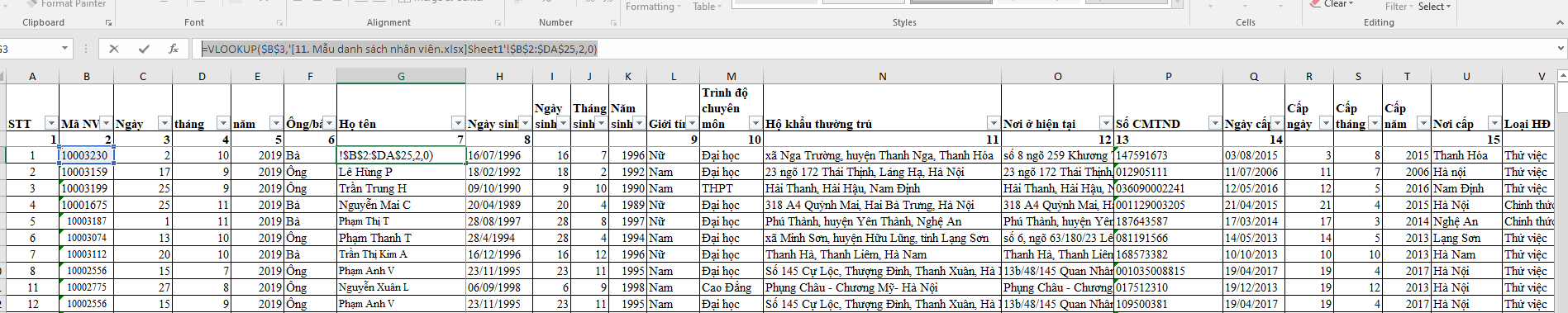1568x313 pixels.
Task: Expand the formula bar with chevron
Action: point(1560,49)
